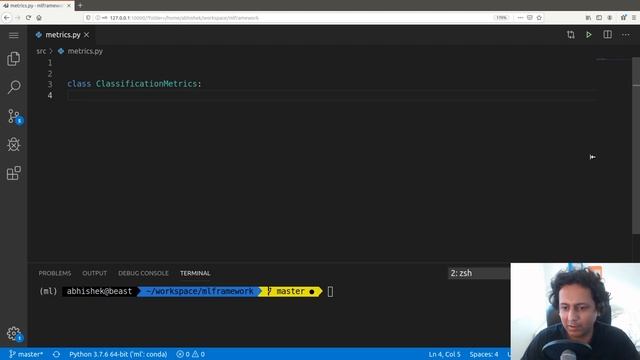
Task: Bookmark this page with star icon
Action: click(539, 18)
